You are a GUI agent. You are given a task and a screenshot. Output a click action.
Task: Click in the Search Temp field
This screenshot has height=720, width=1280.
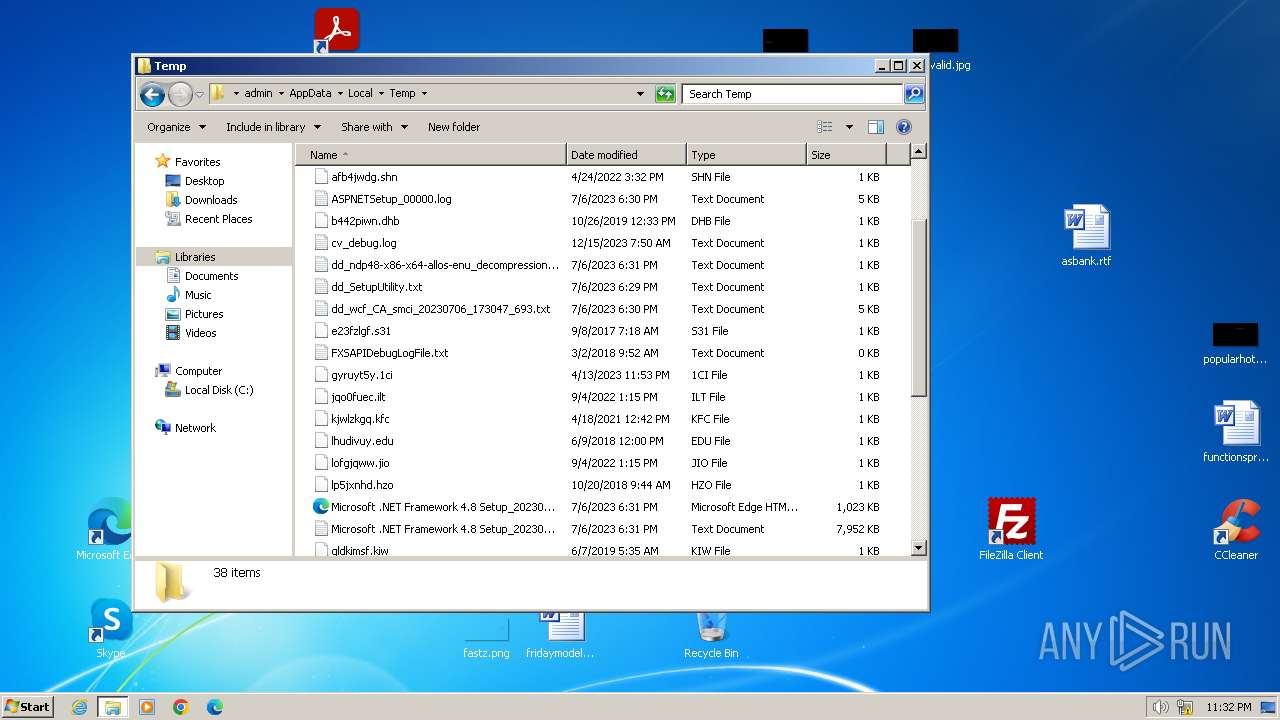tap(793, 94)
